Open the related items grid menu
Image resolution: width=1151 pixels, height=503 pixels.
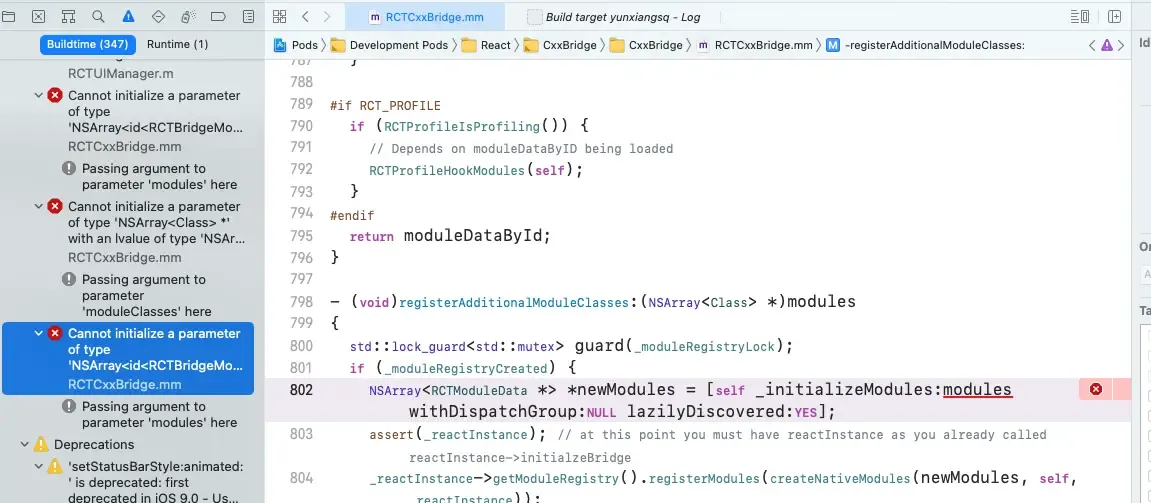click(279, 16)
